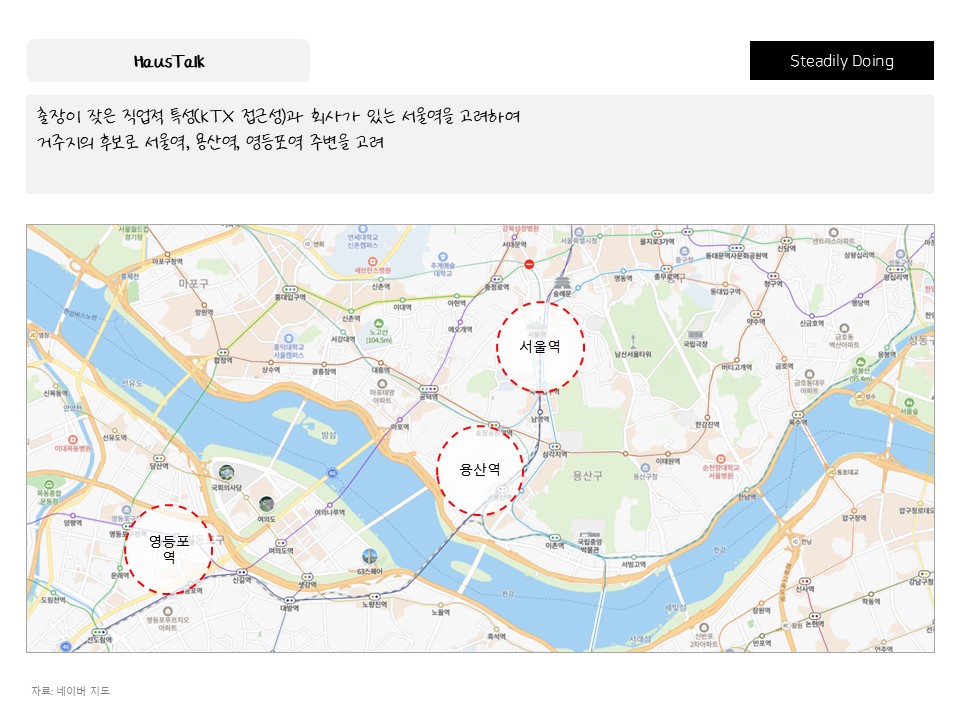This screenshot has height=720, width=960.
Task: Click the 신금호역 station label
Action: click(812, 323)
